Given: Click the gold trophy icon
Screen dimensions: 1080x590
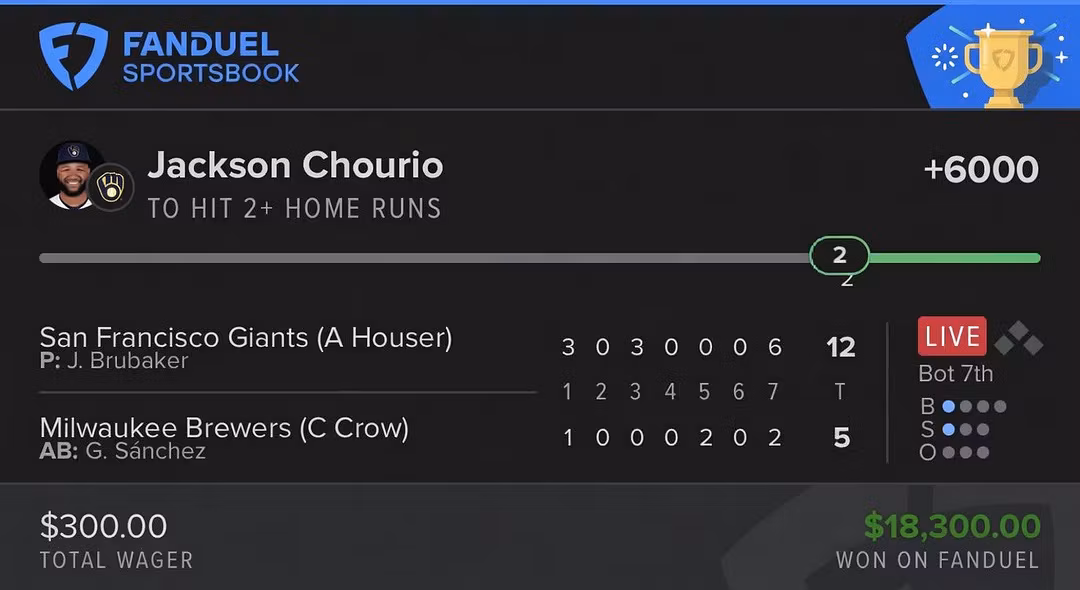Looking at the screenshot, I should 1004,67.
